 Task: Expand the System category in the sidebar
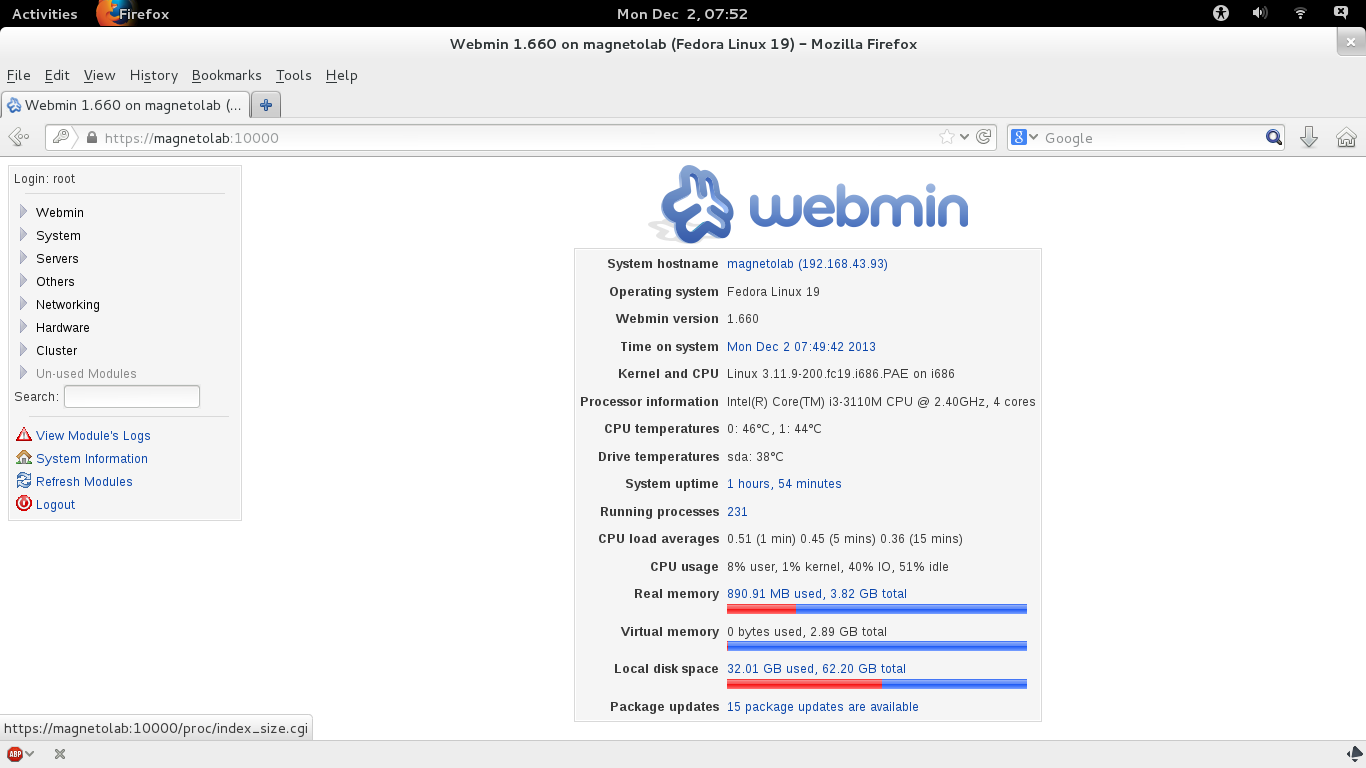(24, 235)
